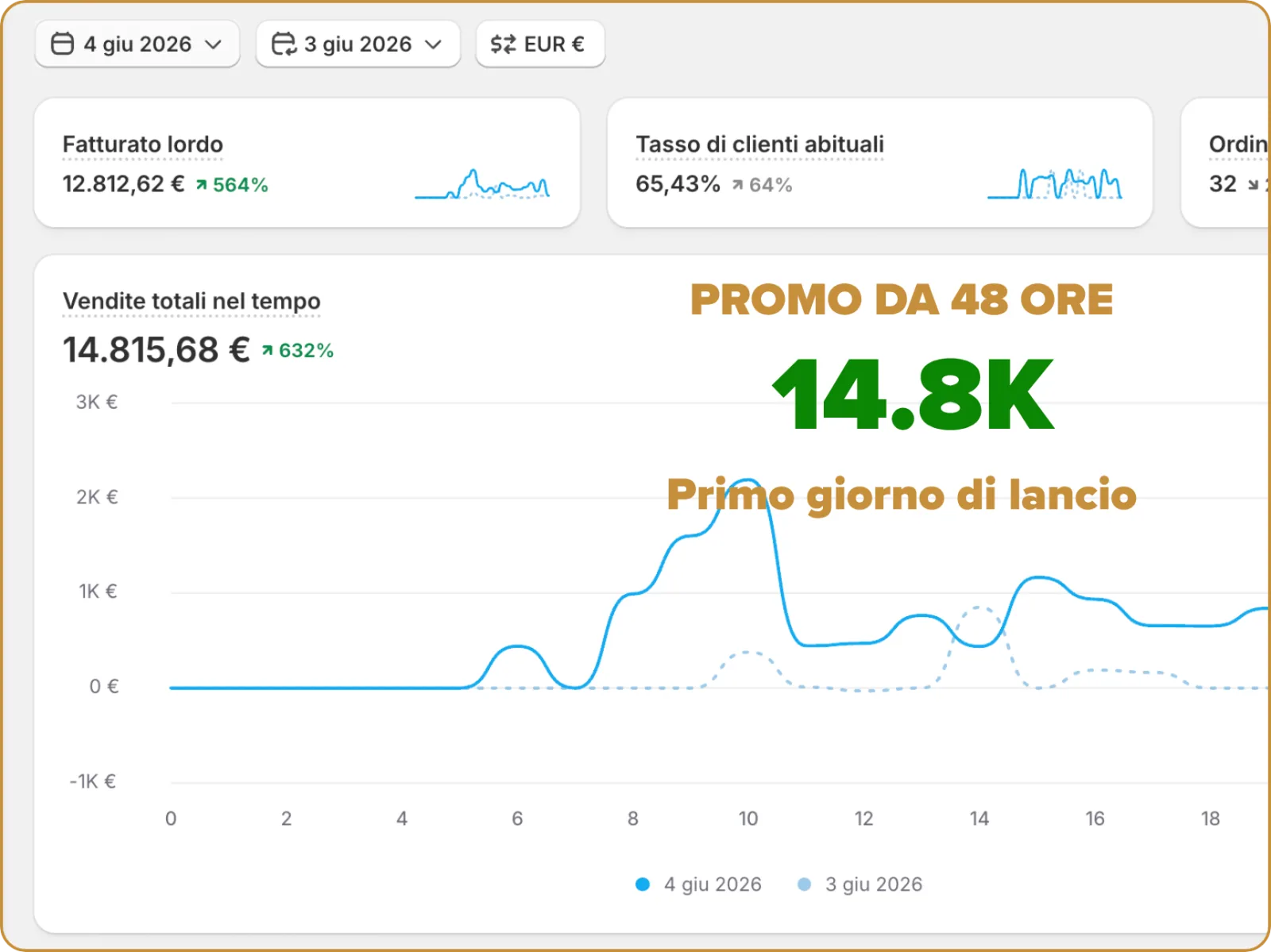This screenshot has width=1271, height=952.
Task: Click the Vendite totali nel tempo heading
Action: 191,301
